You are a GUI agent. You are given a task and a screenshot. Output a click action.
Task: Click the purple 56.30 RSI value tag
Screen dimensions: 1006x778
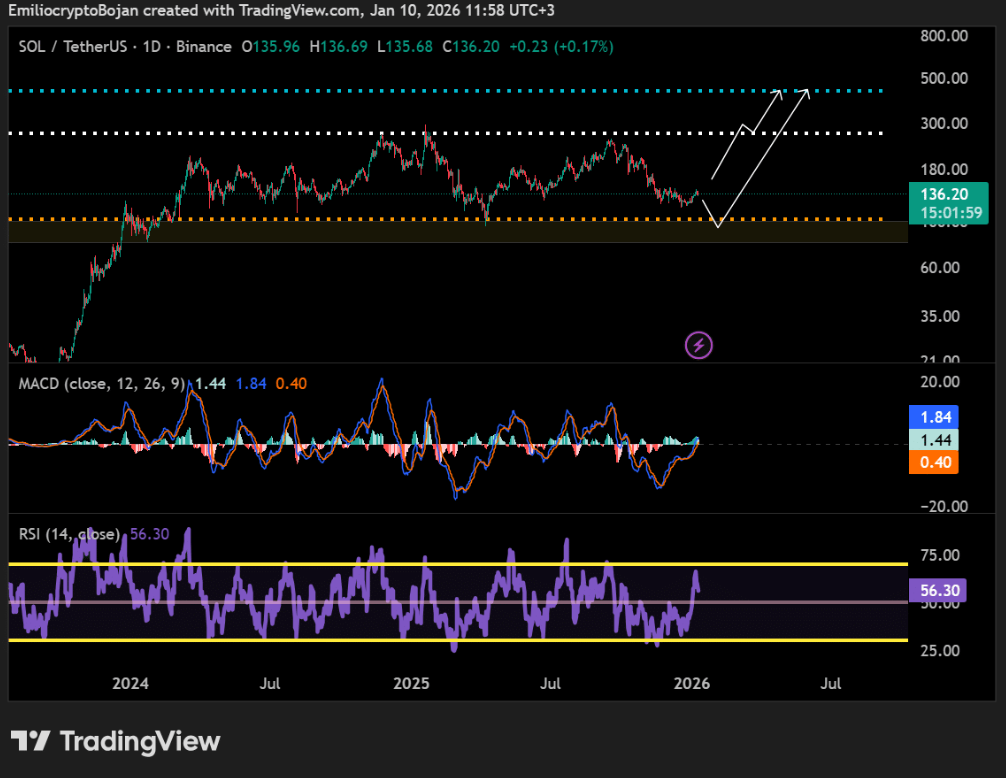coord(942,591)
